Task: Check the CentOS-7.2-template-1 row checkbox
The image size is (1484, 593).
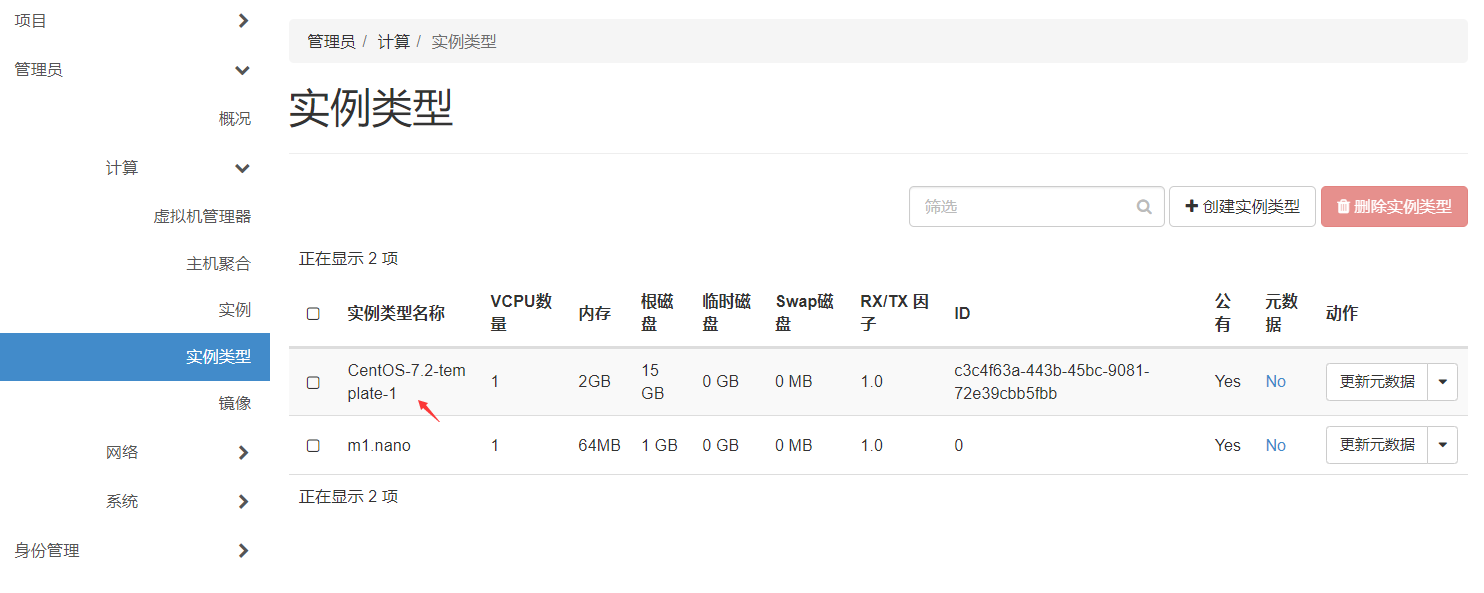Action: coord(313,382)
